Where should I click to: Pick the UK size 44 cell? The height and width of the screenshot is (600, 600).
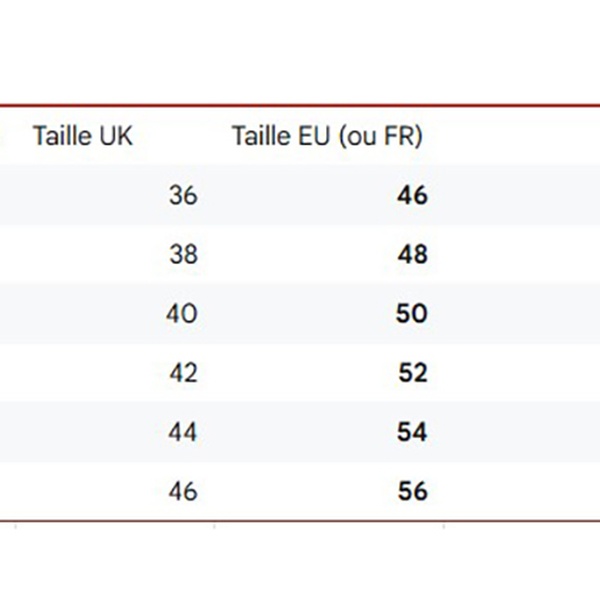[183, 432]
